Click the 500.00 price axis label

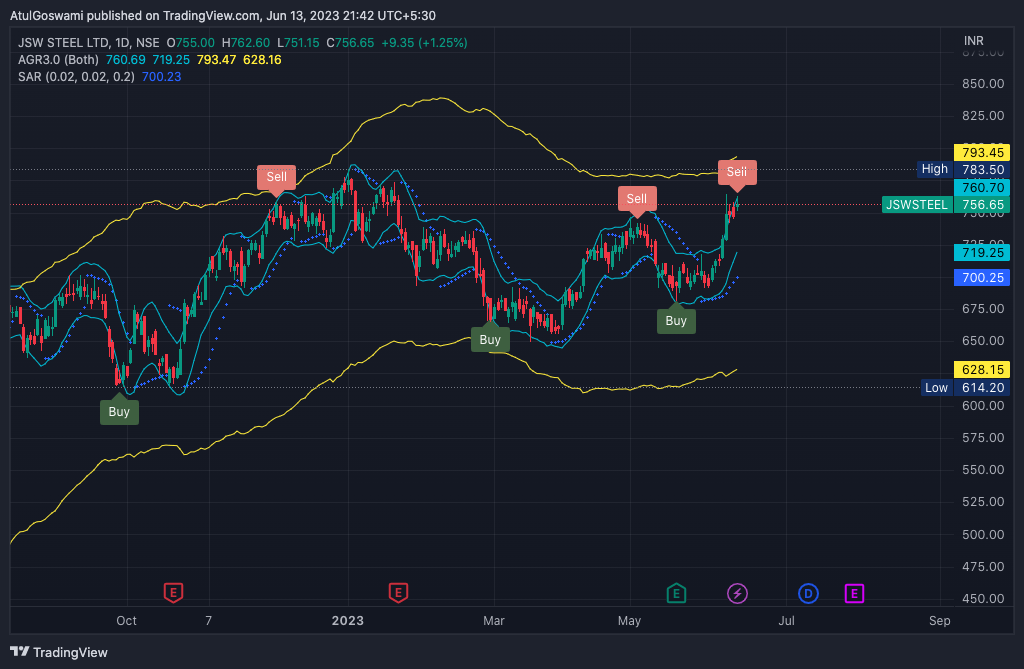983,534
